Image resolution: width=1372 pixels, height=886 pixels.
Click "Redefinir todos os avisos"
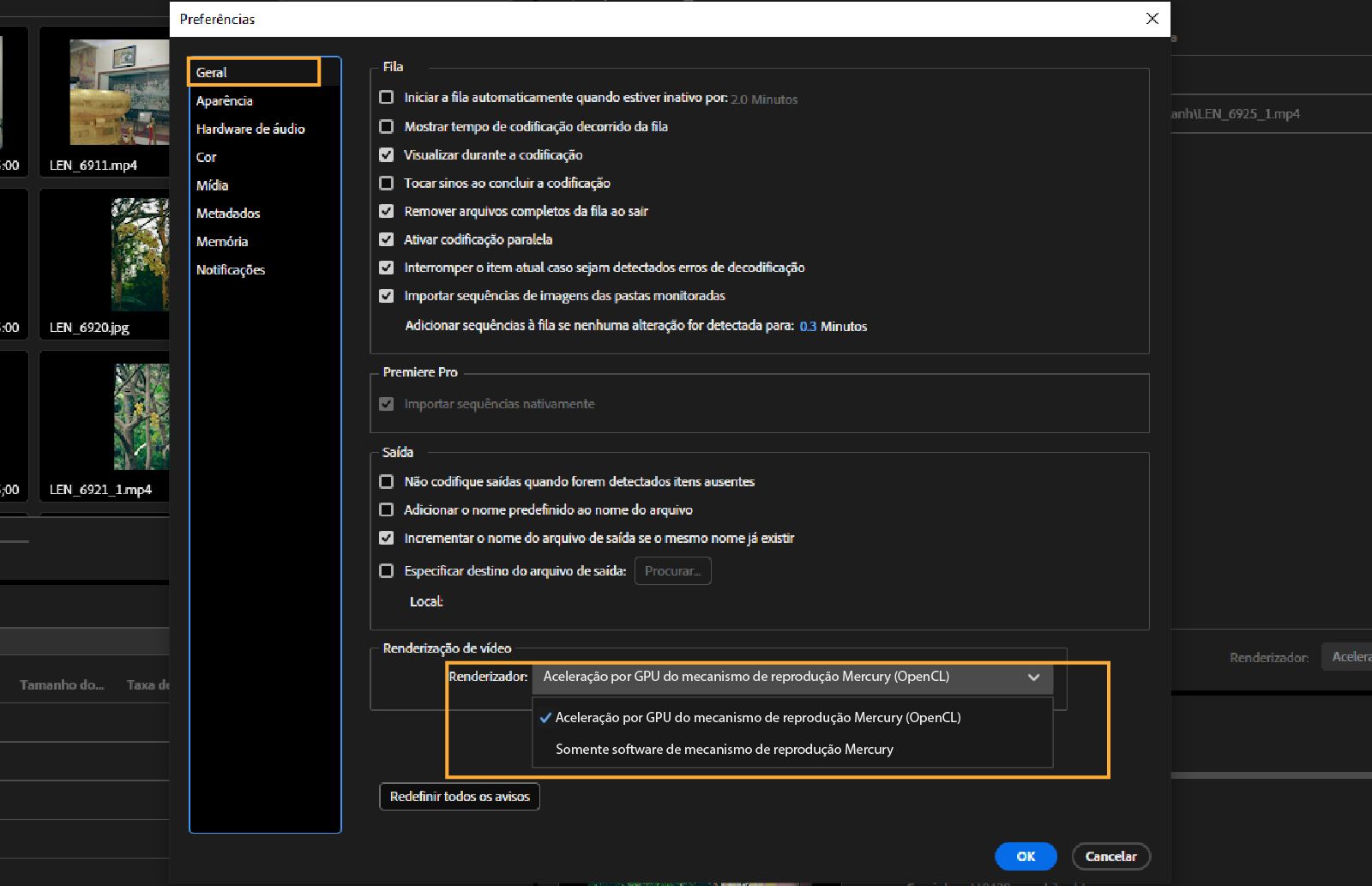(x=459, y=796)
